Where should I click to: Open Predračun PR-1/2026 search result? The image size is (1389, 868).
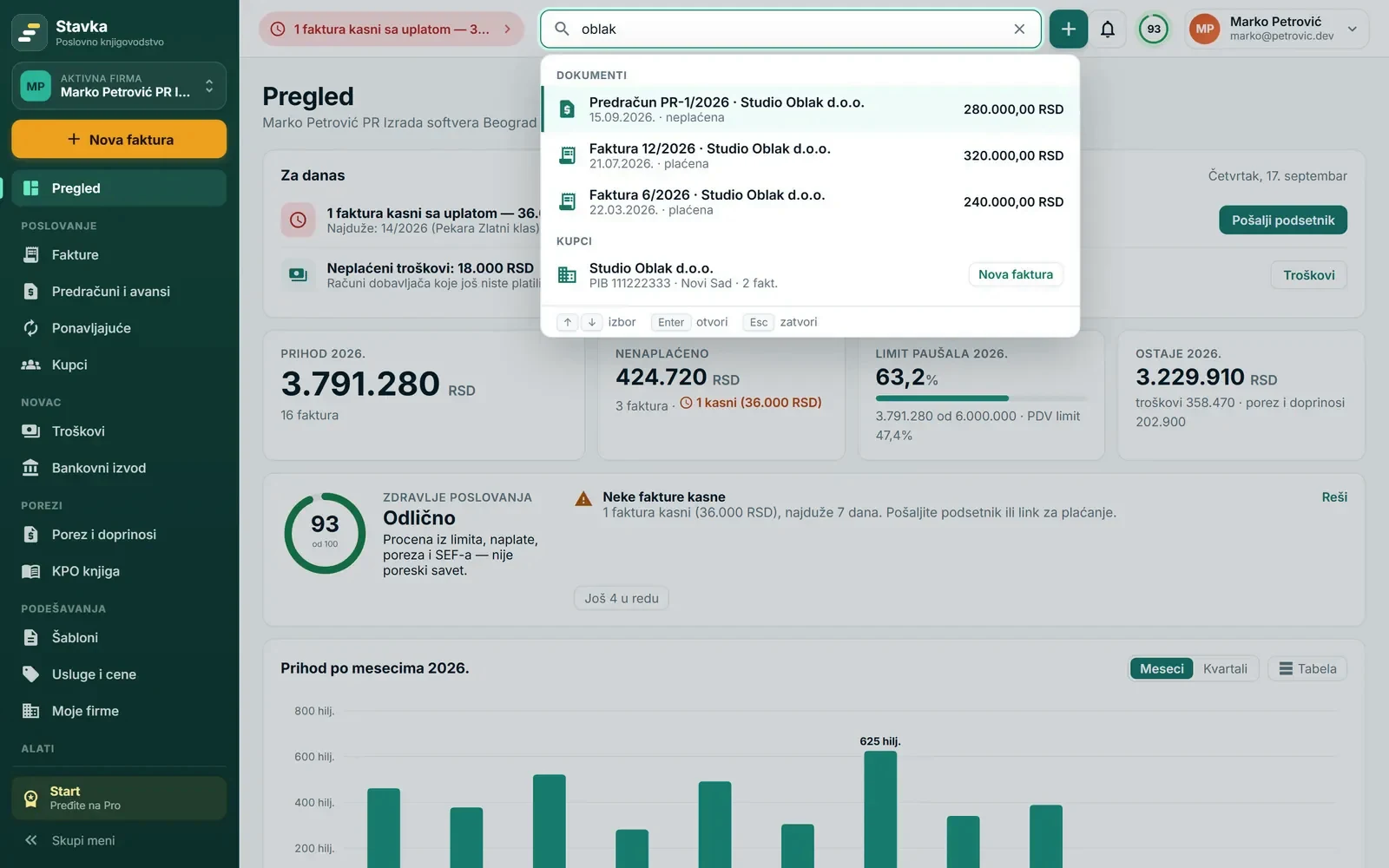[x=810, y=109]
